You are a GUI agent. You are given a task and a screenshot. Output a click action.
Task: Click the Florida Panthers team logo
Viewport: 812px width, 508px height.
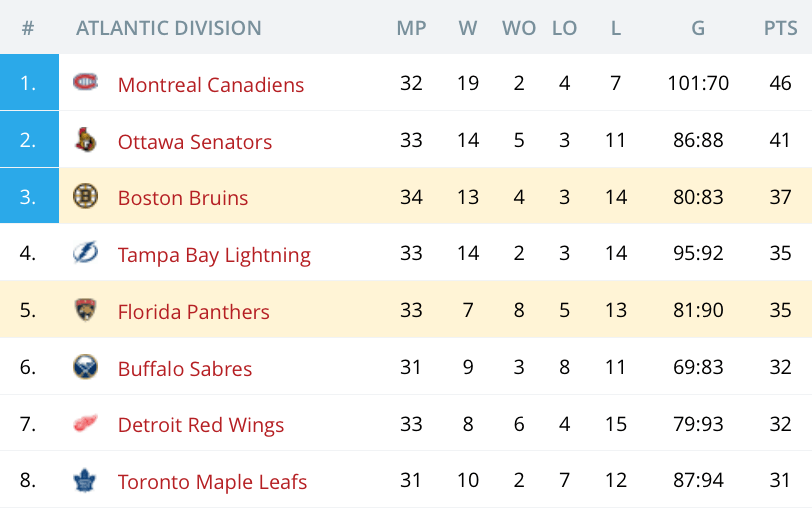tap(85, 310)
